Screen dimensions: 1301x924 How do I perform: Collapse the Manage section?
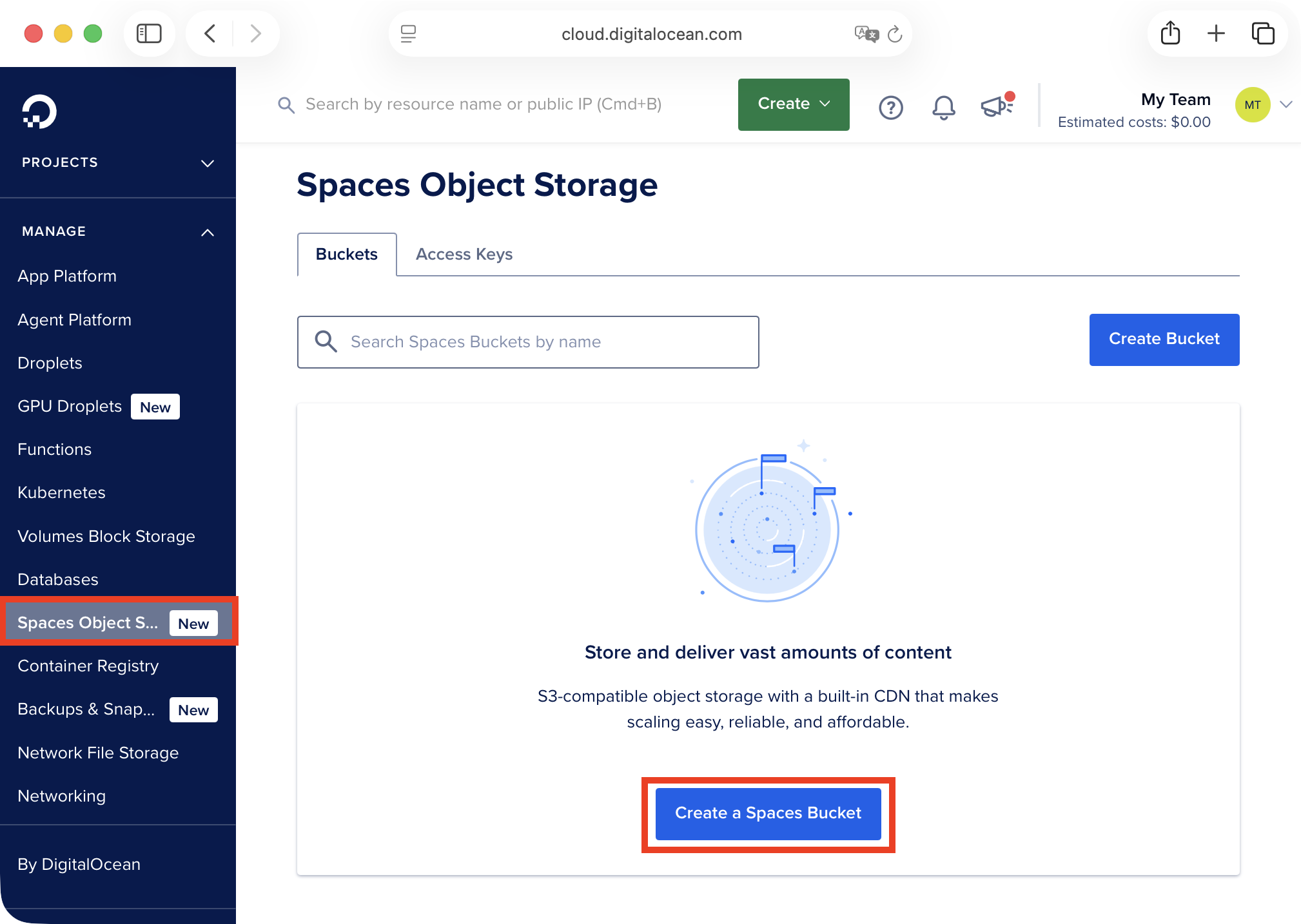click(x=207, y=232)
